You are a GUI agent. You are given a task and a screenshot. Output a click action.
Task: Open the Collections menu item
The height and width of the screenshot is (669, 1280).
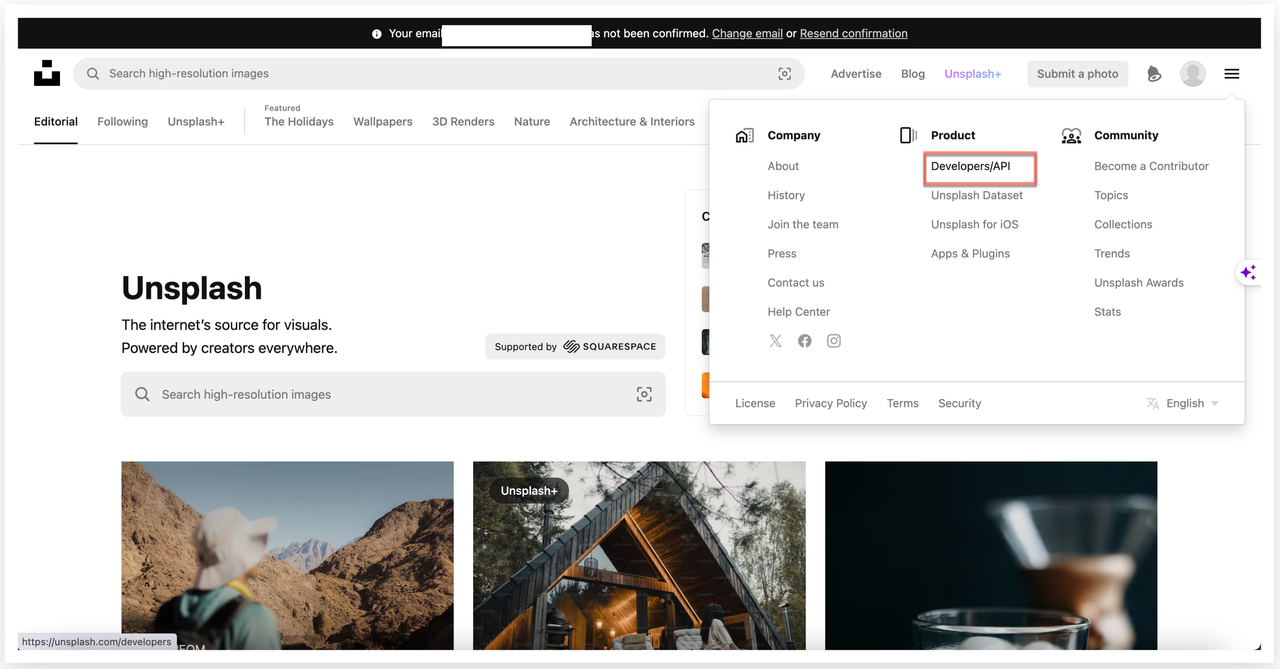1123,224
